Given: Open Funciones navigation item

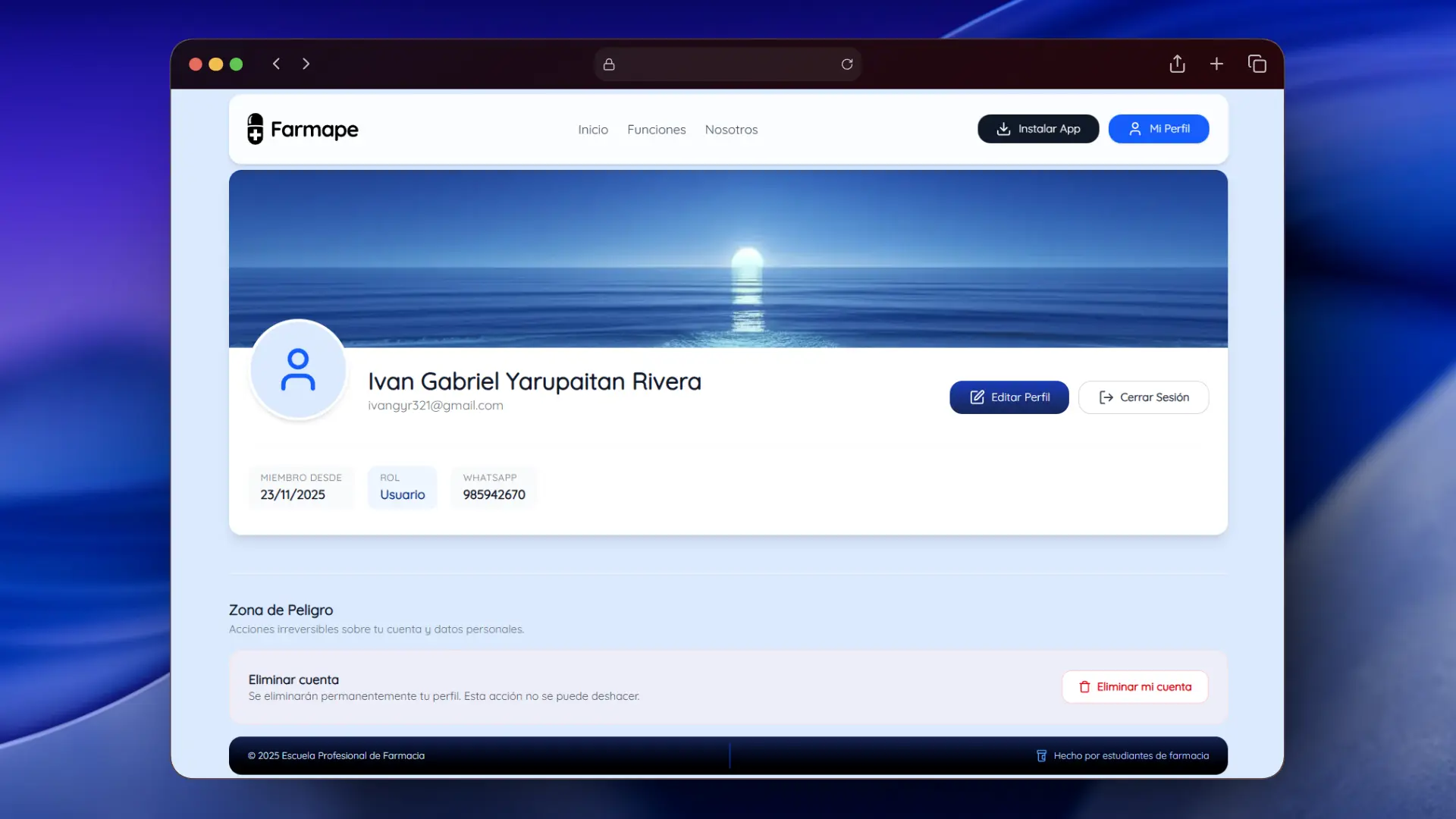Looking at the screenshot, I should click(x=656, y=130).
